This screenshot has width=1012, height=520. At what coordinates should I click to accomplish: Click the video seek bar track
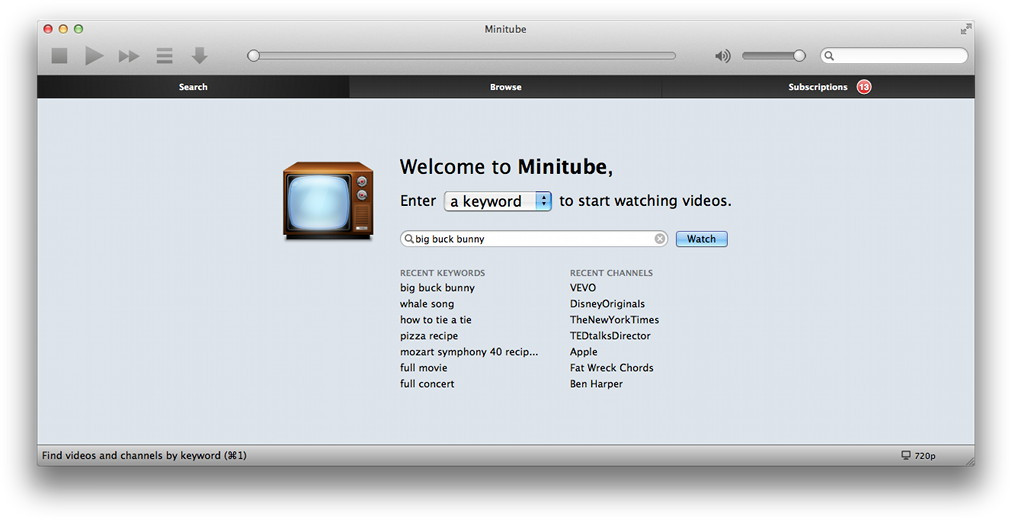462,56
